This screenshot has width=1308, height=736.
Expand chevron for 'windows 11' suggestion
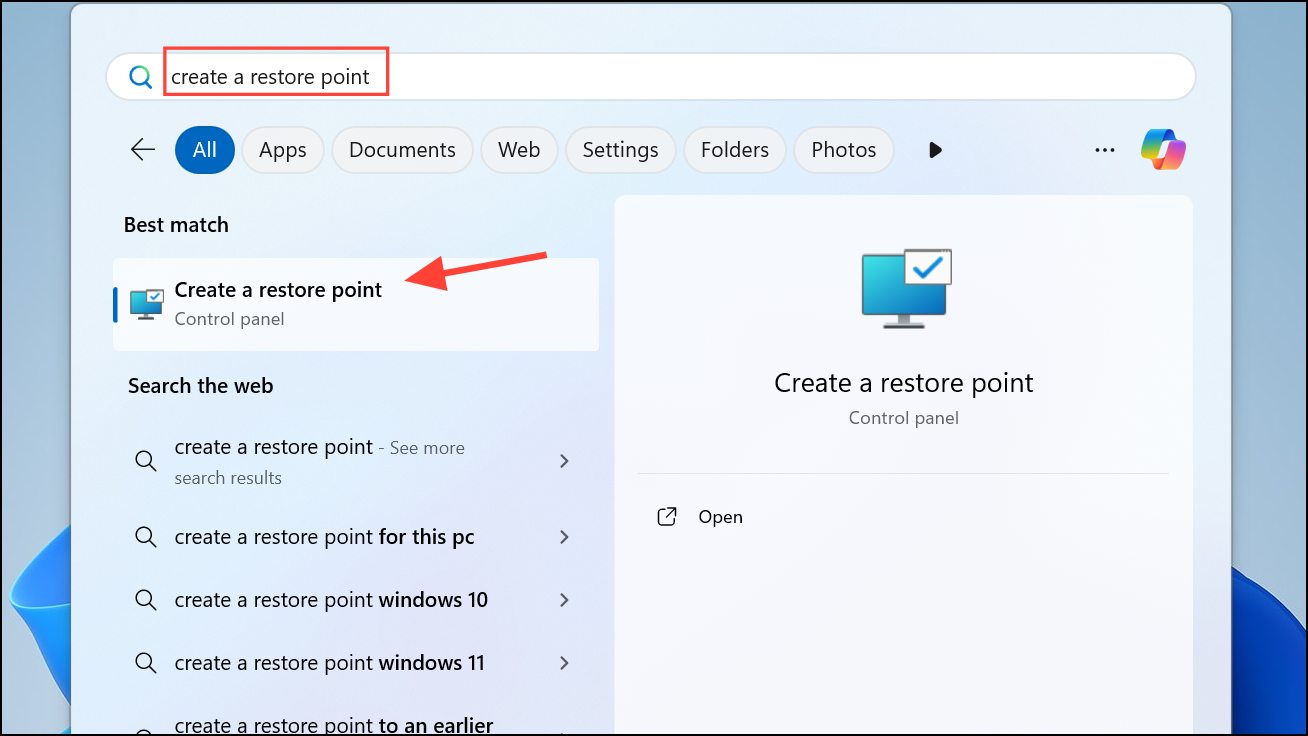[x=564, y=663]
